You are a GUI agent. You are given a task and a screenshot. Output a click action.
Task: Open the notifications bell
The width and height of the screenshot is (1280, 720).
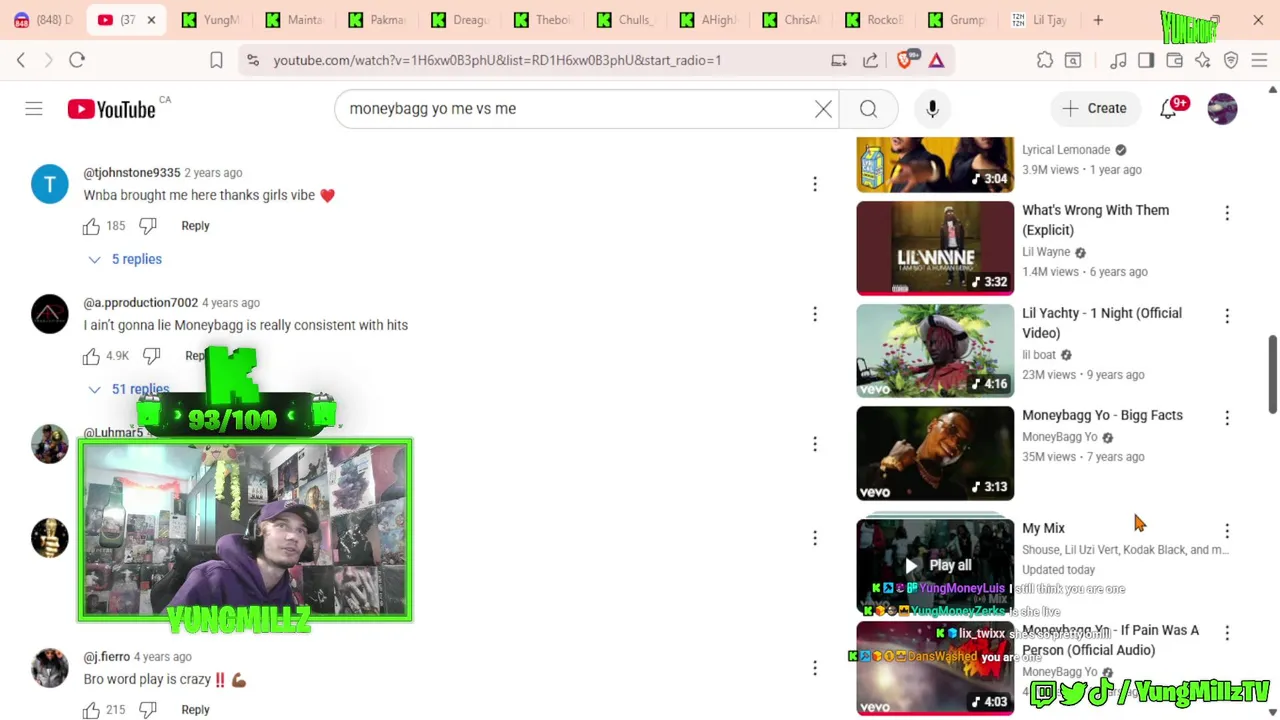(x=1168, y=108)
